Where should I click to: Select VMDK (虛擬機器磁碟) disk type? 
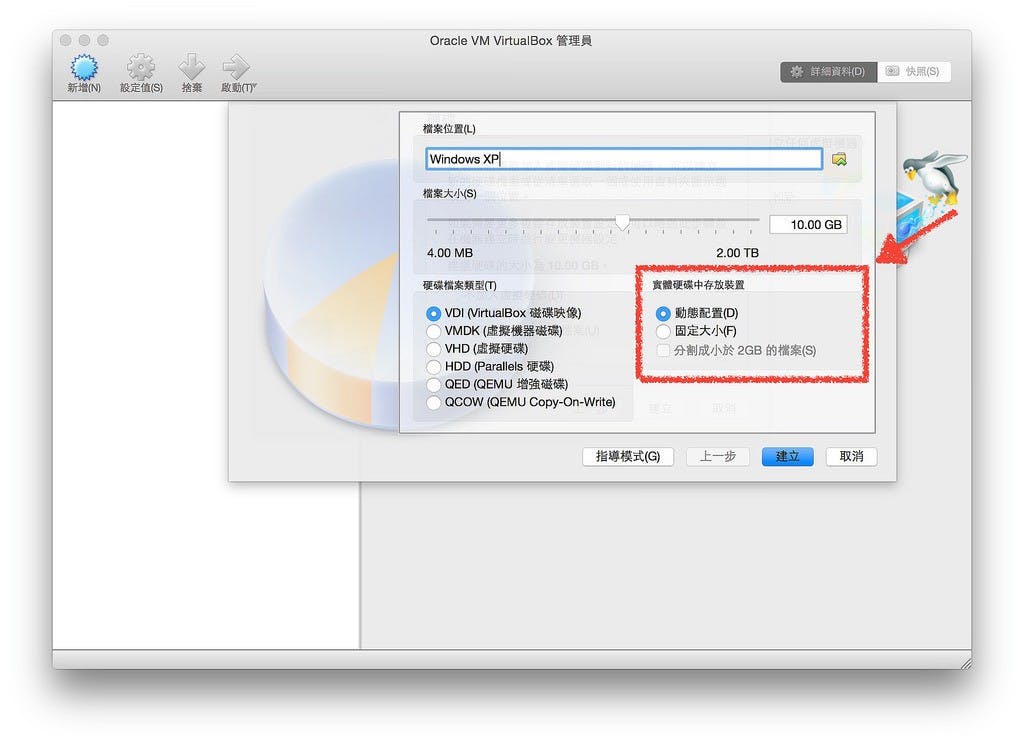[x=433, y=331]
